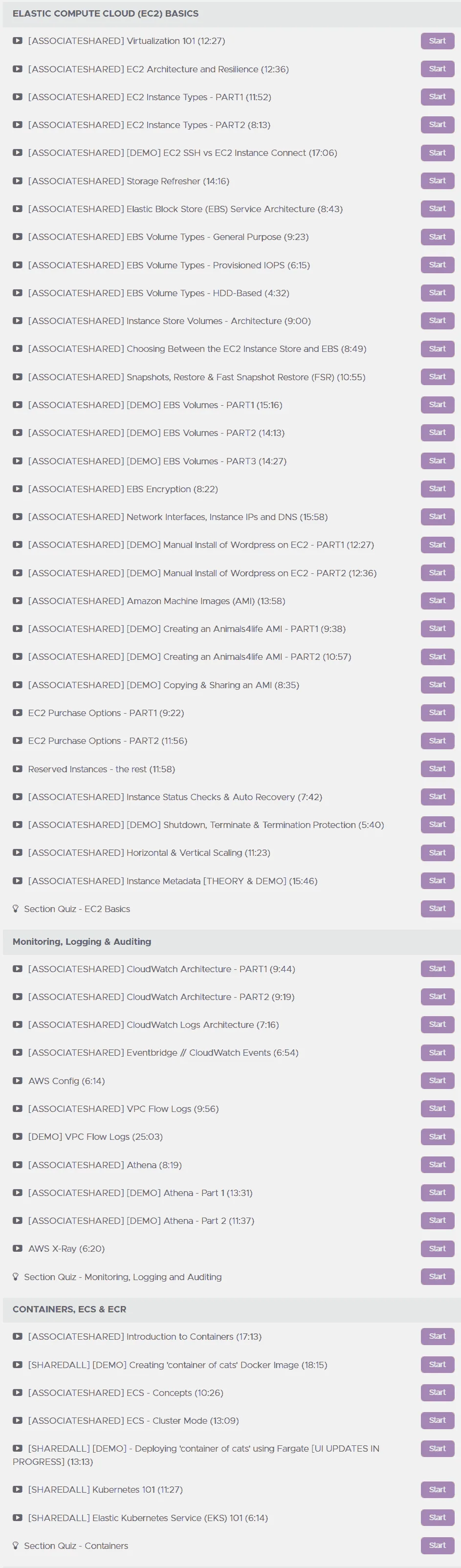Click the video icon next to Storage Refresher
Screen dimensions: 461x1568
pyautogui.click(x=18, y=181)
